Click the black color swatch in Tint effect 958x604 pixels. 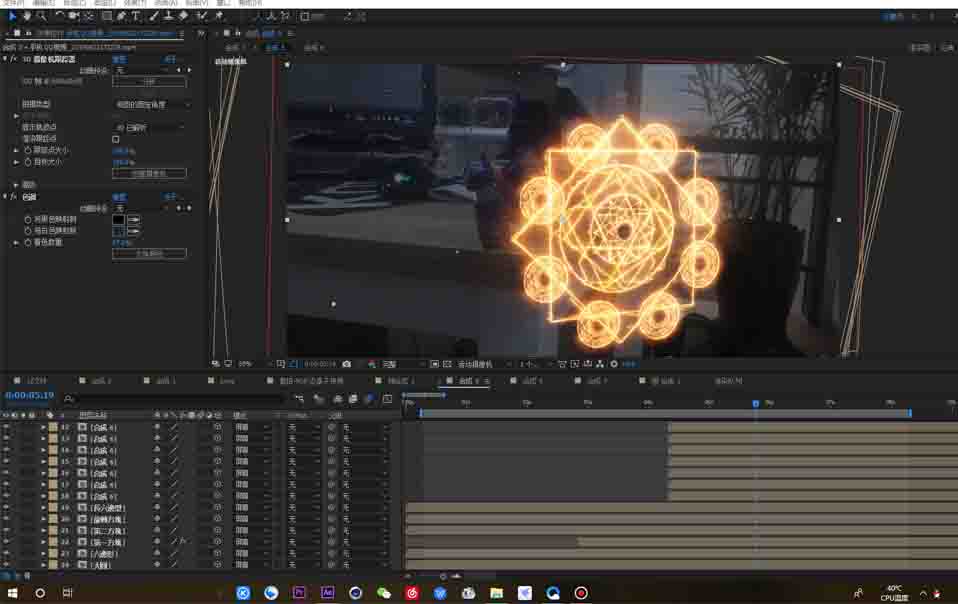coord(118,219)
